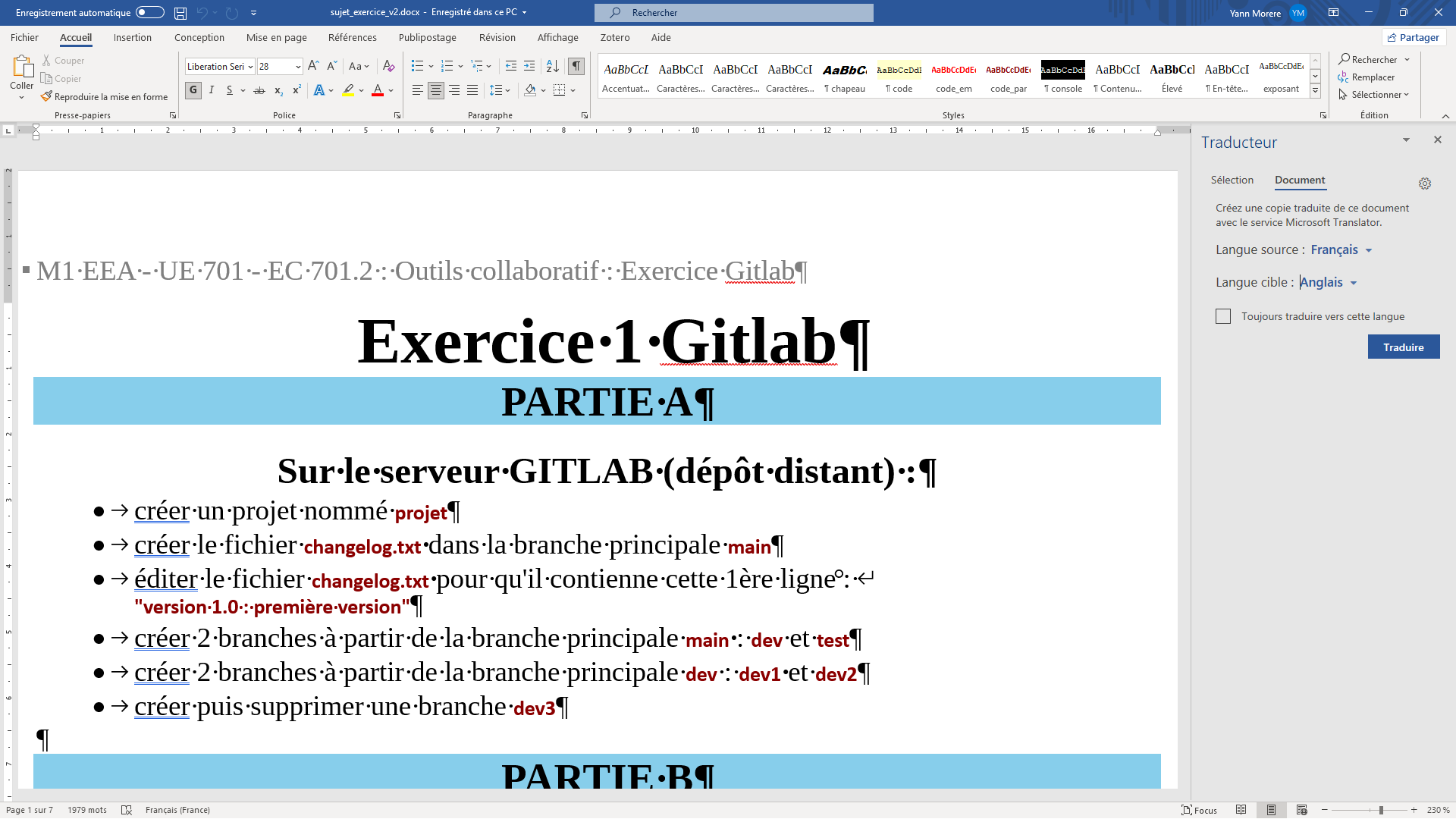The width and height of the screenshot is (1456, 819).
Task: Toggle italic formatting
Action: (212, 91)
